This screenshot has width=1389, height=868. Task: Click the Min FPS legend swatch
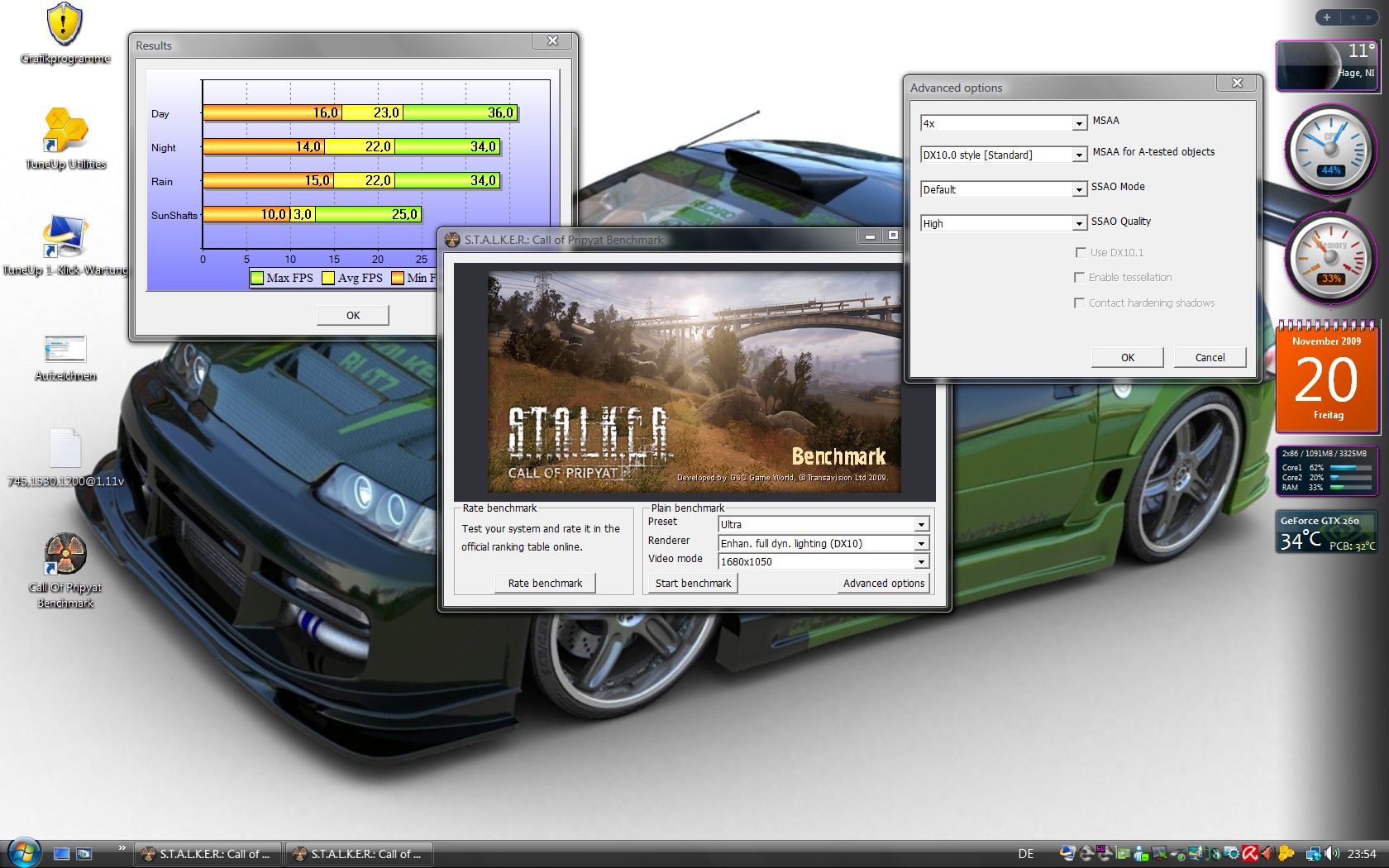[398, 278]
